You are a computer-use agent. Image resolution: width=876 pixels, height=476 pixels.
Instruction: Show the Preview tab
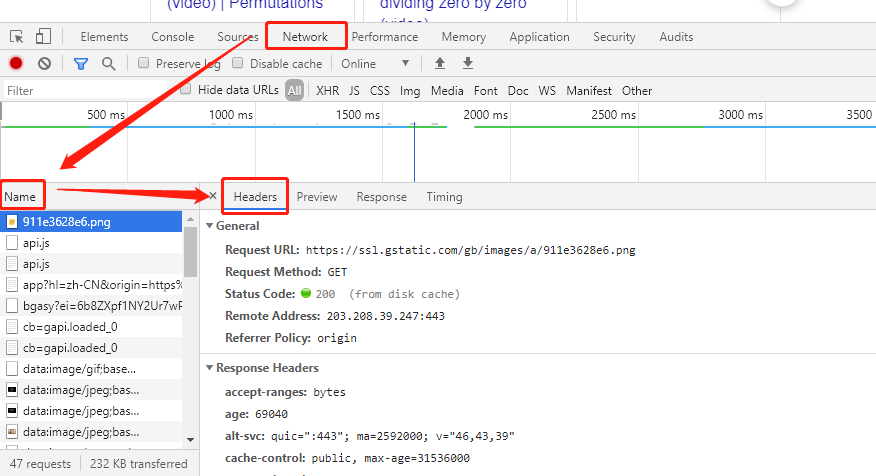pos(317,197)
